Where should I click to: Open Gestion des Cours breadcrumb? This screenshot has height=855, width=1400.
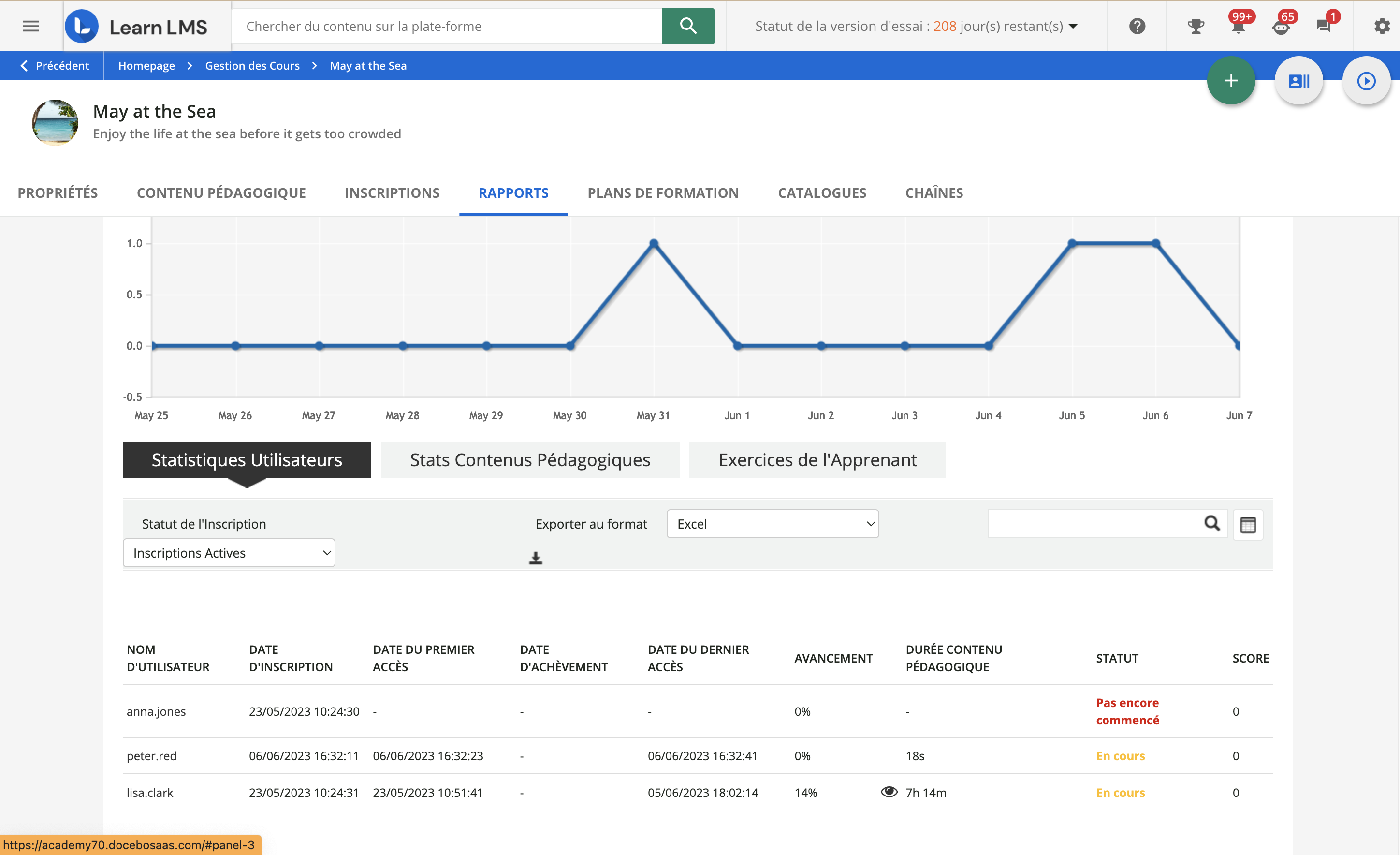(x=252, y=66)
